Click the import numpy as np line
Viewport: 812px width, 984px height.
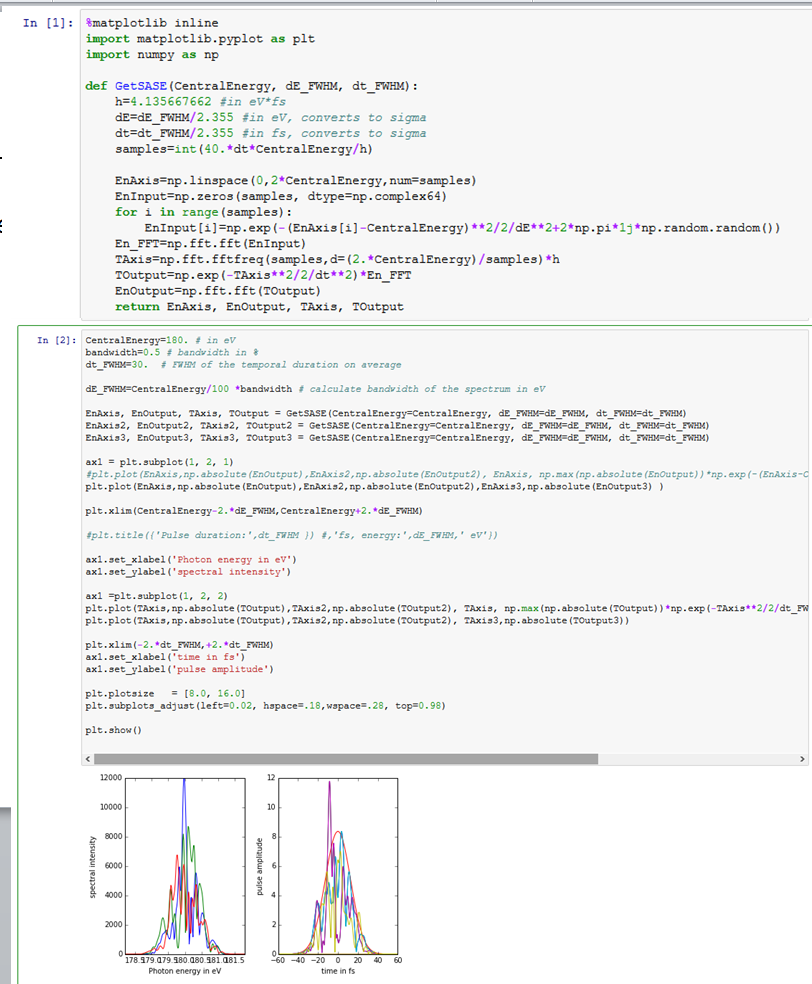pos(152,55)
